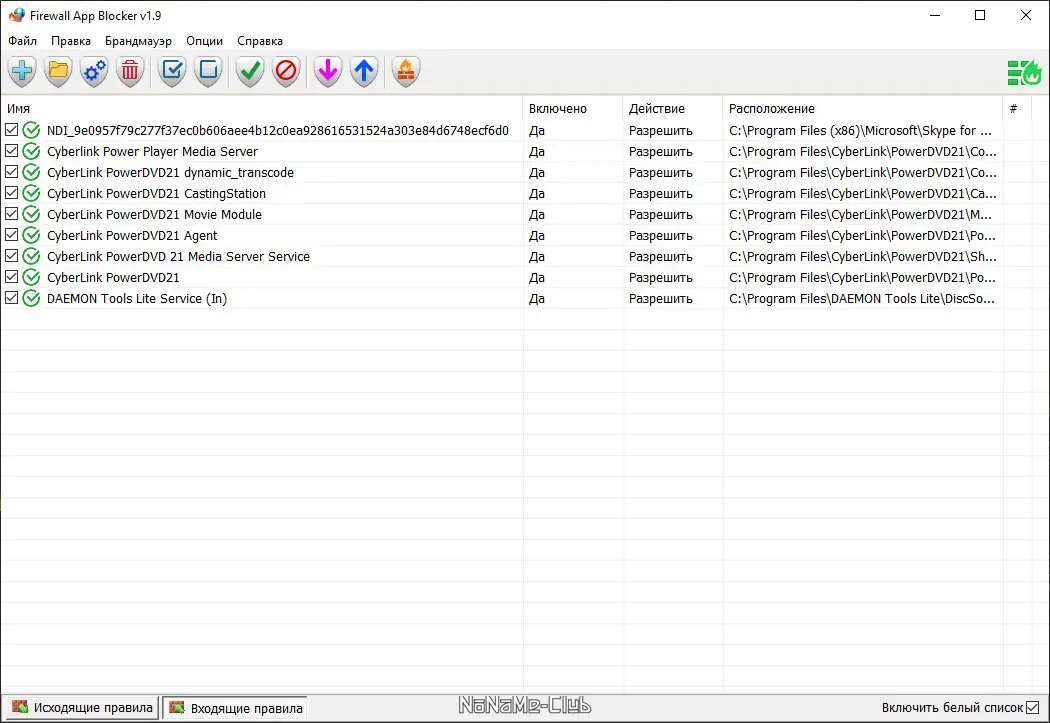This screenshot has width=1050, height=723.
Task: Open the Опции menu
Action: pos(204,41)
